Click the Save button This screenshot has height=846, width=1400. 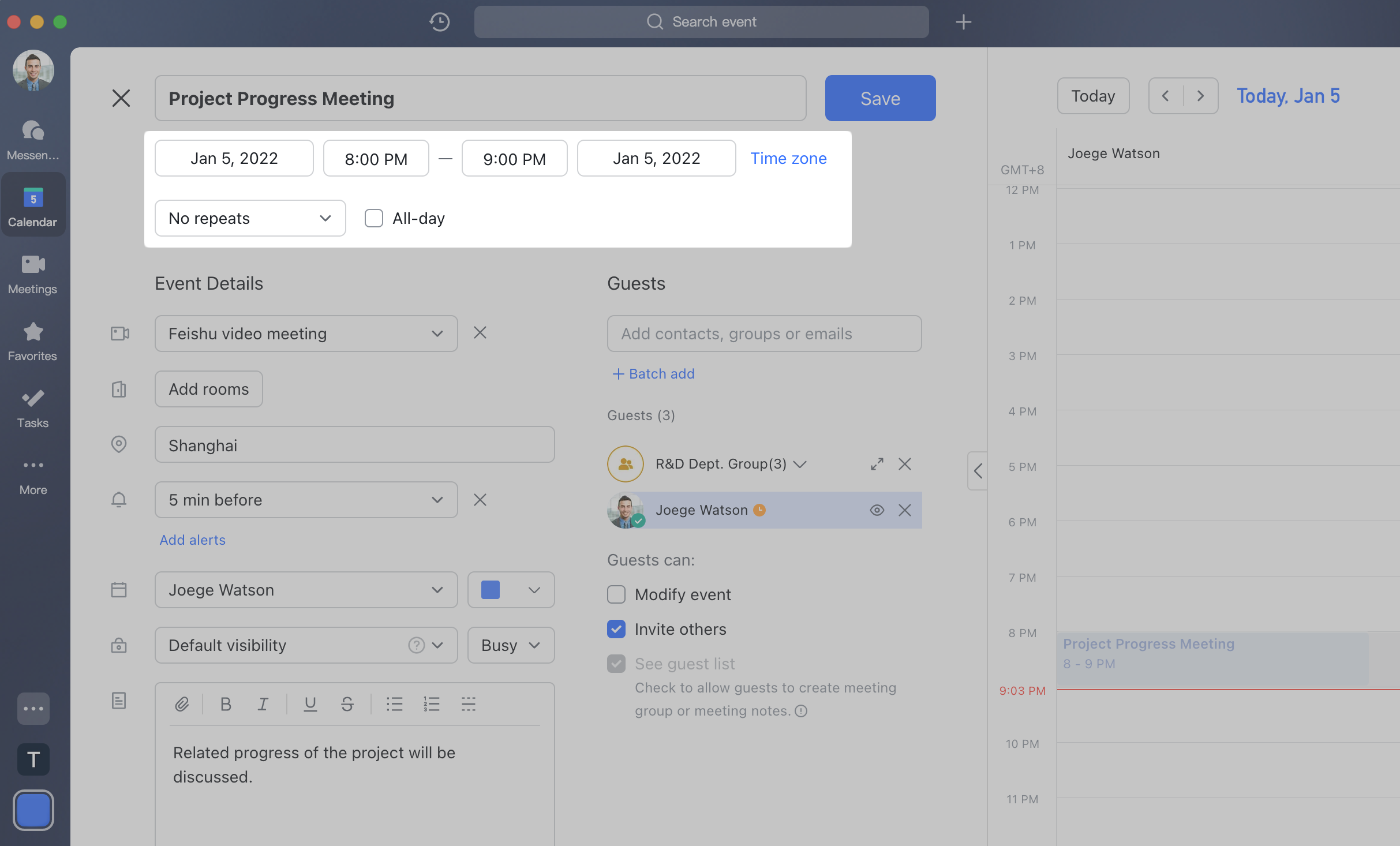click(x=879, y=98)
